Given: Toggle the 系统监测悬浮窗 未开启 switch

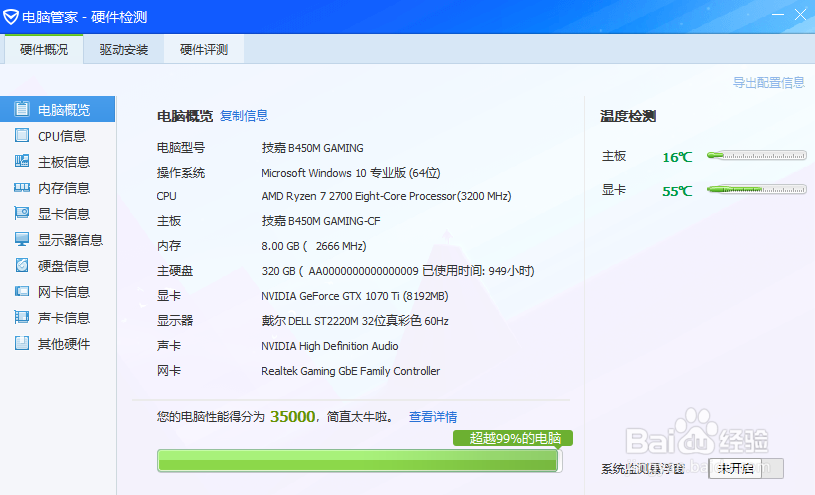Looking at the screenshot, I should tap(746, 468).
